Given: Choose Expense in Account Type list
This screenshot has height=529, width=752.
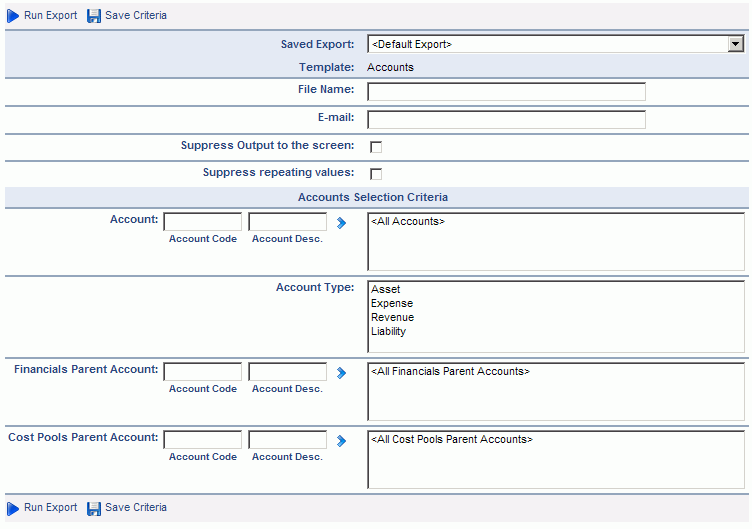Looking at the screenshot, I should 392,303.
